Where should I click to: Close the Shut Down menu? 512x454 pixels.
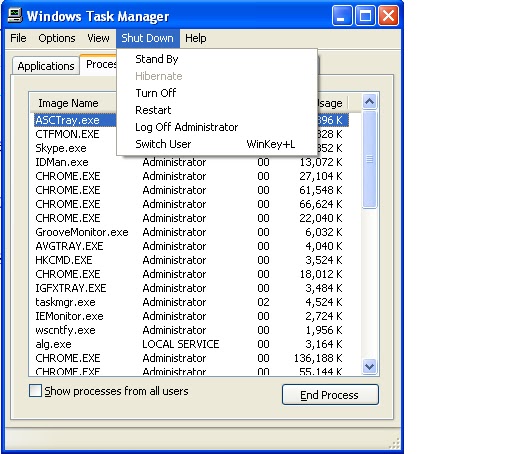coord(148,38)
